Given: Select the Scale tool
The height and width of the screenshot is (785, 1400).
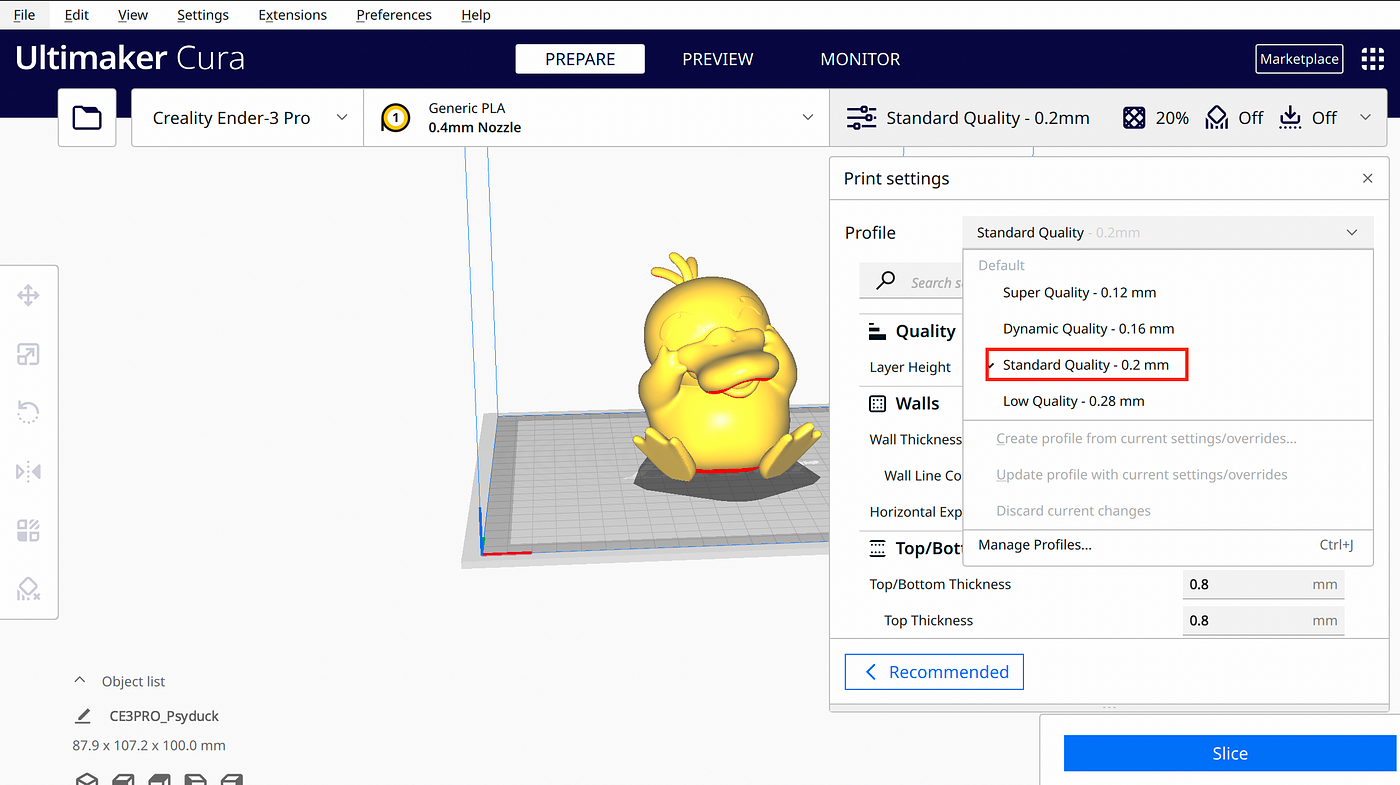Looking at the screenshot, I should [28, 354].
